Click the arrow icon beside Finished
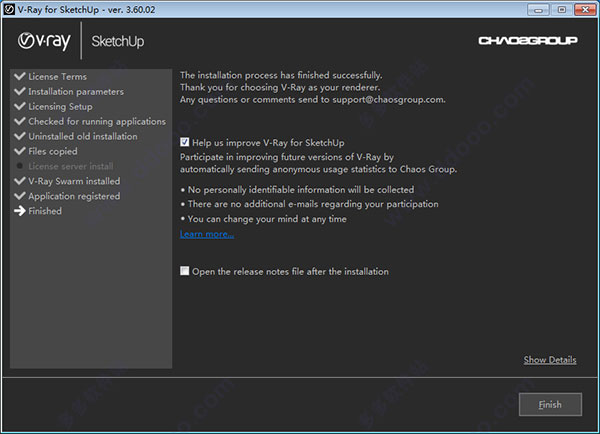This screenshot has height=434, width=600. coord(19,211)
